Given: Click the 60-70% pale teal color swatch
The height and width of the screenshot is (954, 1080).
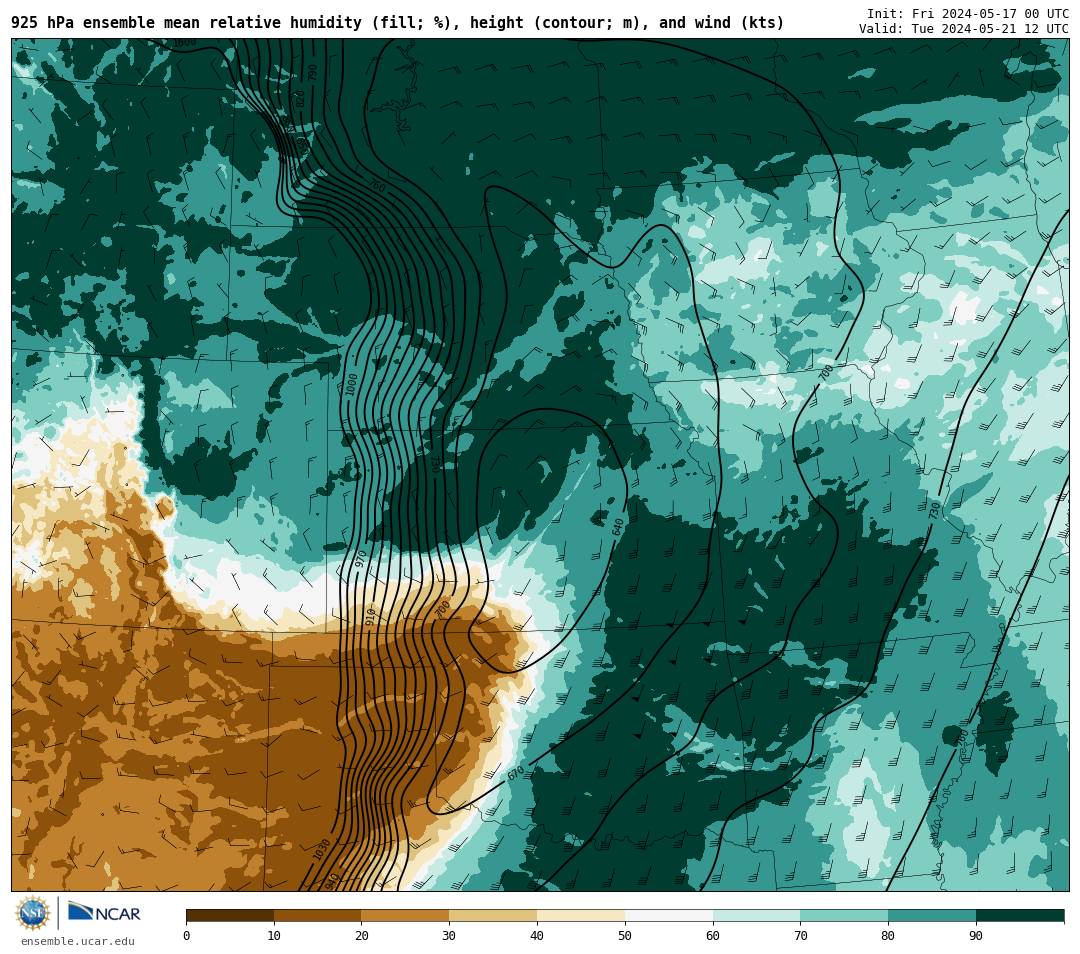Looking at the screenshot, I should tap(756, 915).
